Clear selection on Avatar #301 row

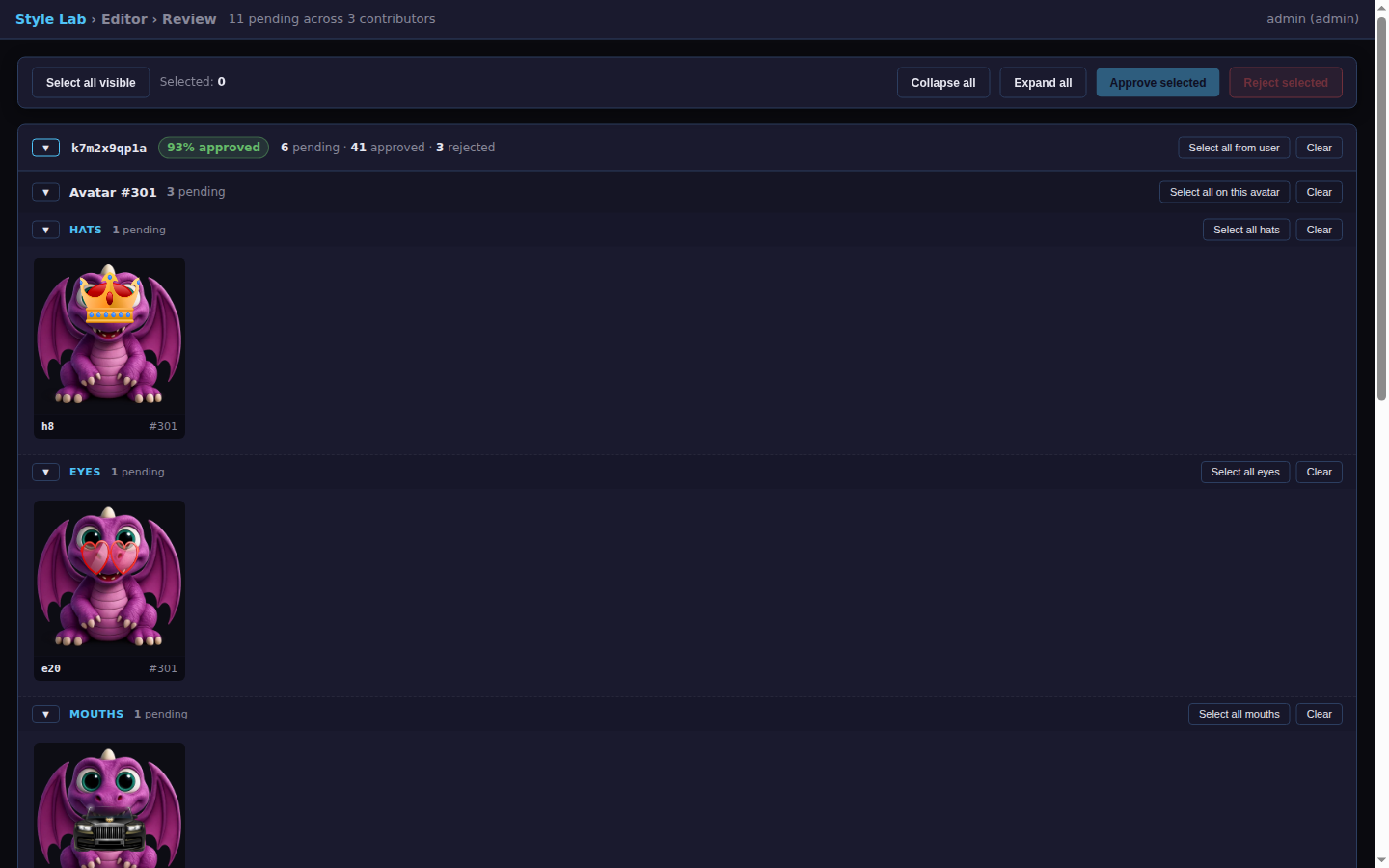point(1319,192)
